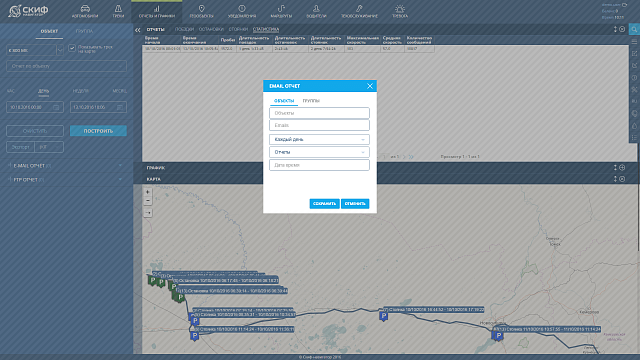Open the object selector dropdown arrow

click(60, 50)
